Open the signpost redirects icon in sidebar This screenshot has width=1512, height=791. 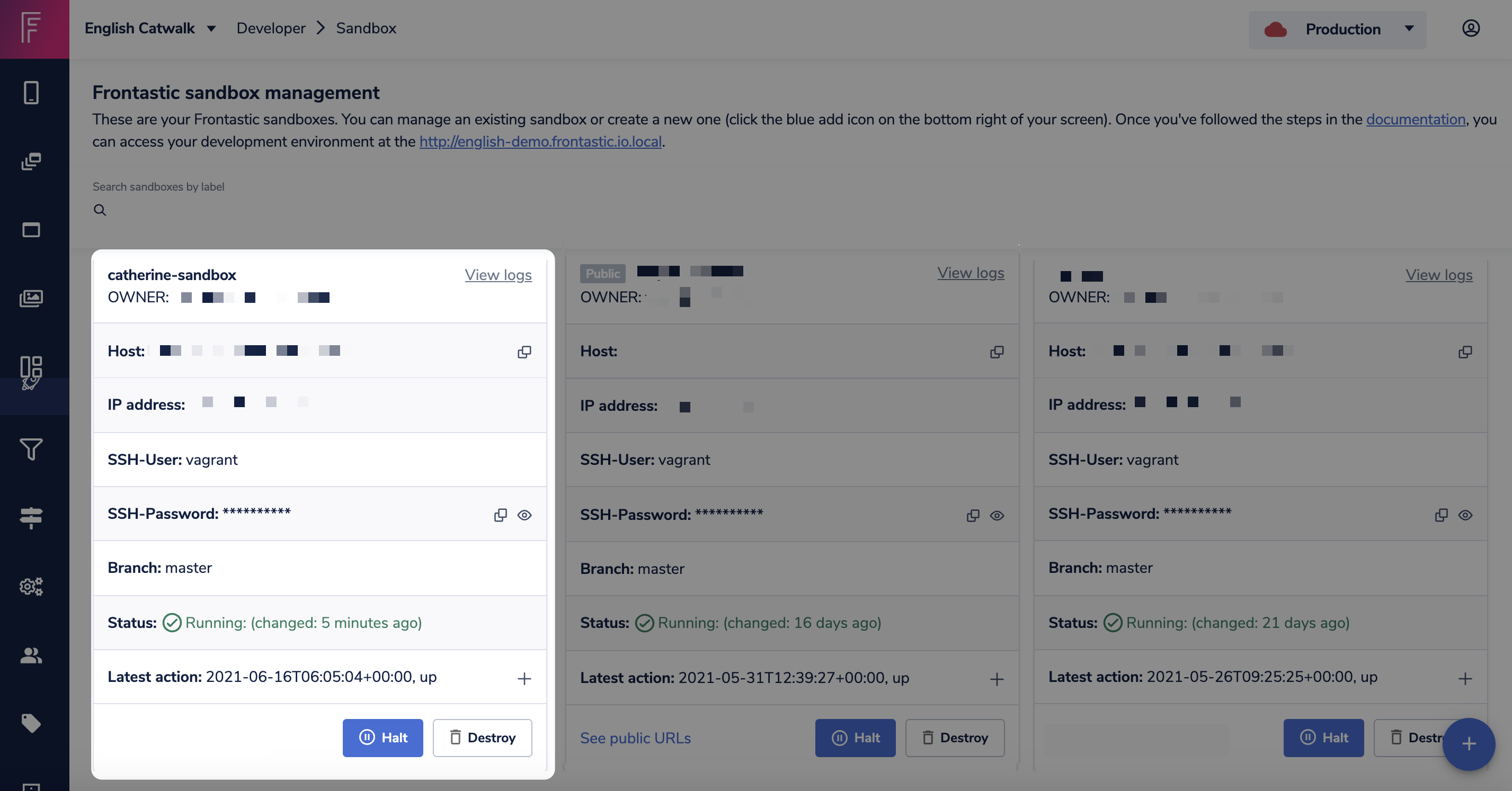(31, 518)
